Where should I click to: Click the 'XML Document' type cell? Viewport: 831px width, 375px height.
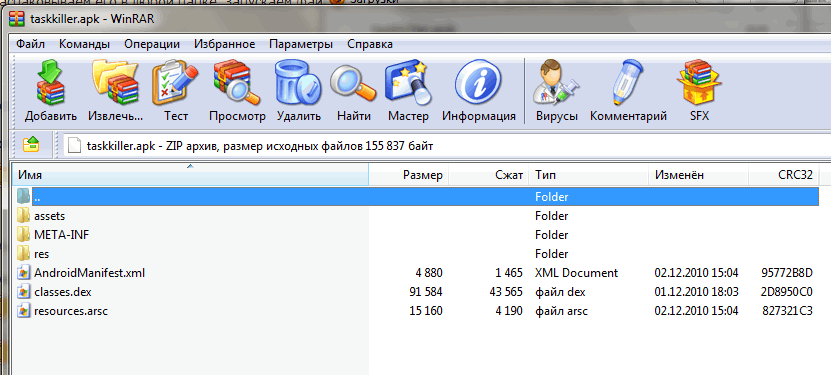tap(577, 273)
